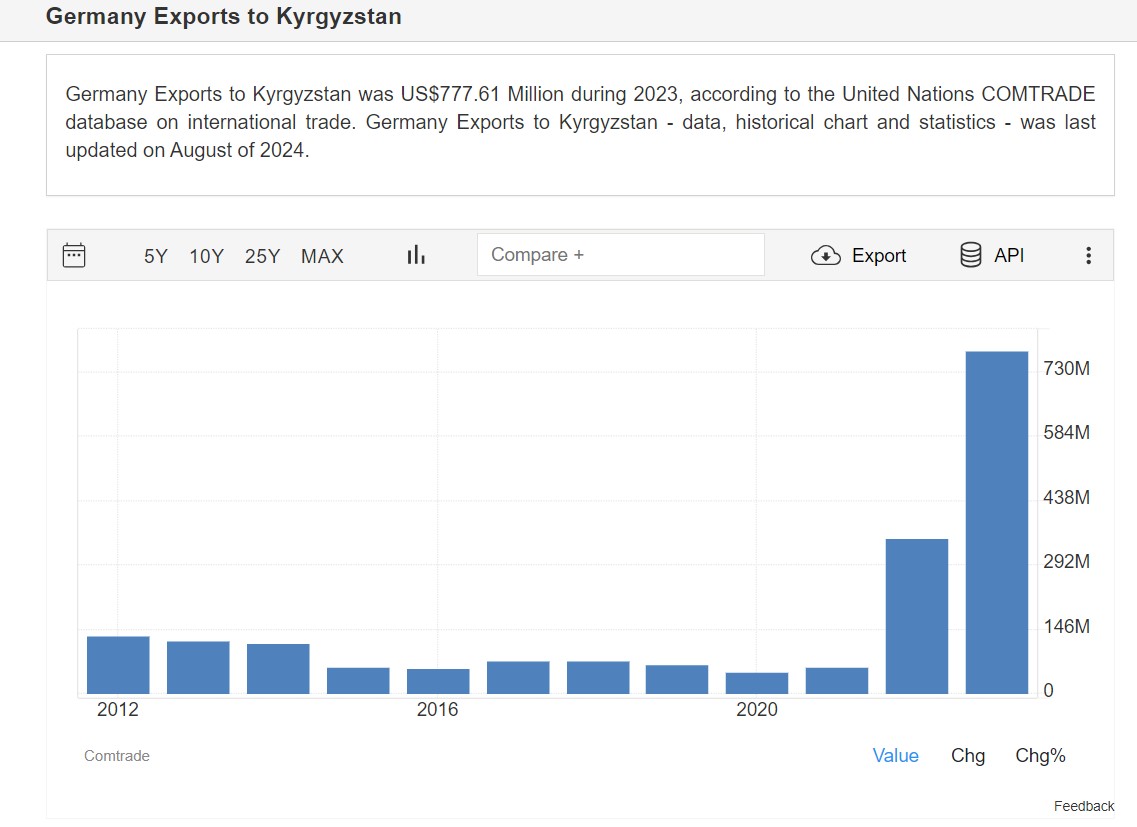Viewport: 1137px width, 827px height.
Task: Select the 25Y time range
Action: [262, 256]
